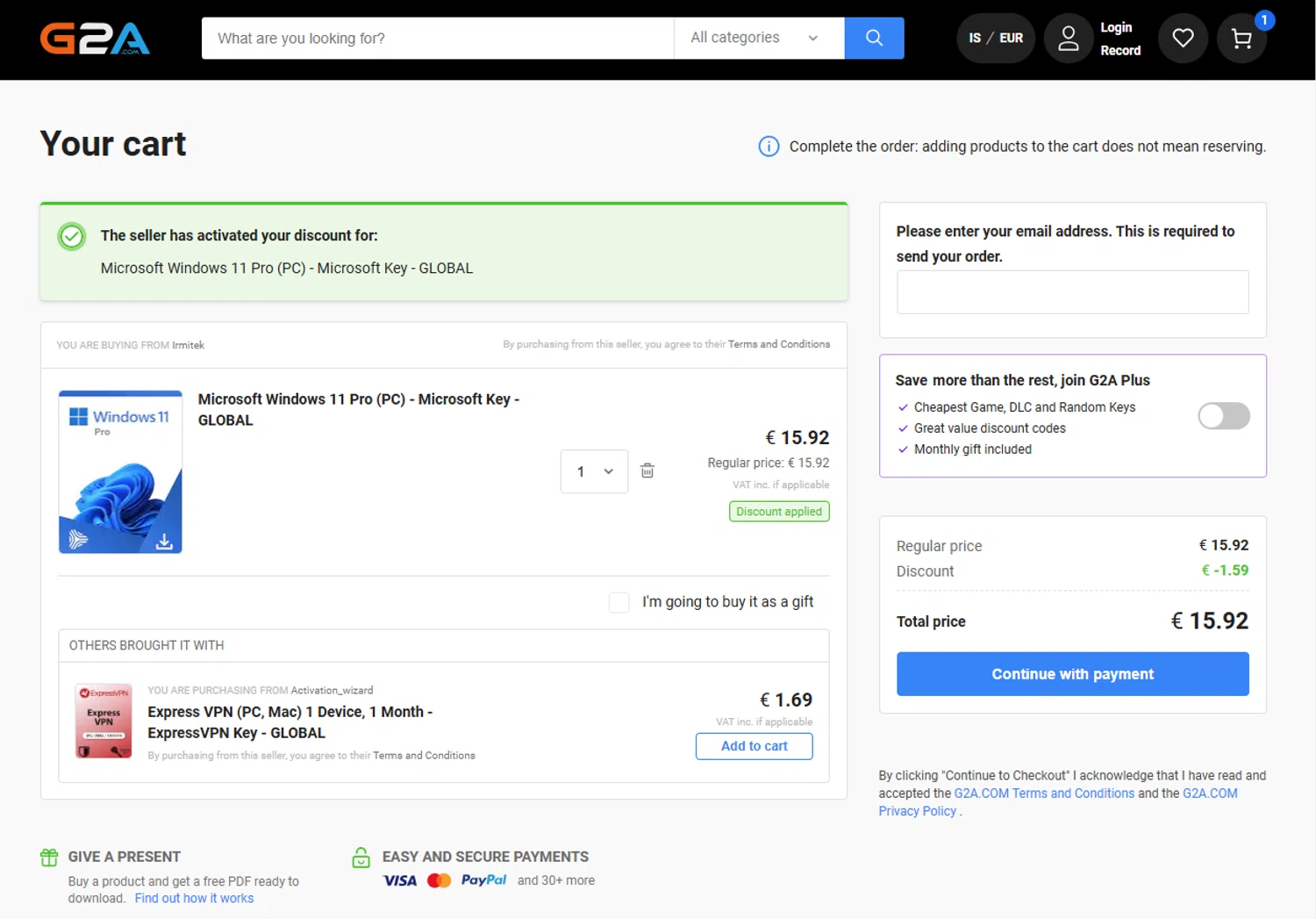Open the wishlist heart icon

(1183, 39)
